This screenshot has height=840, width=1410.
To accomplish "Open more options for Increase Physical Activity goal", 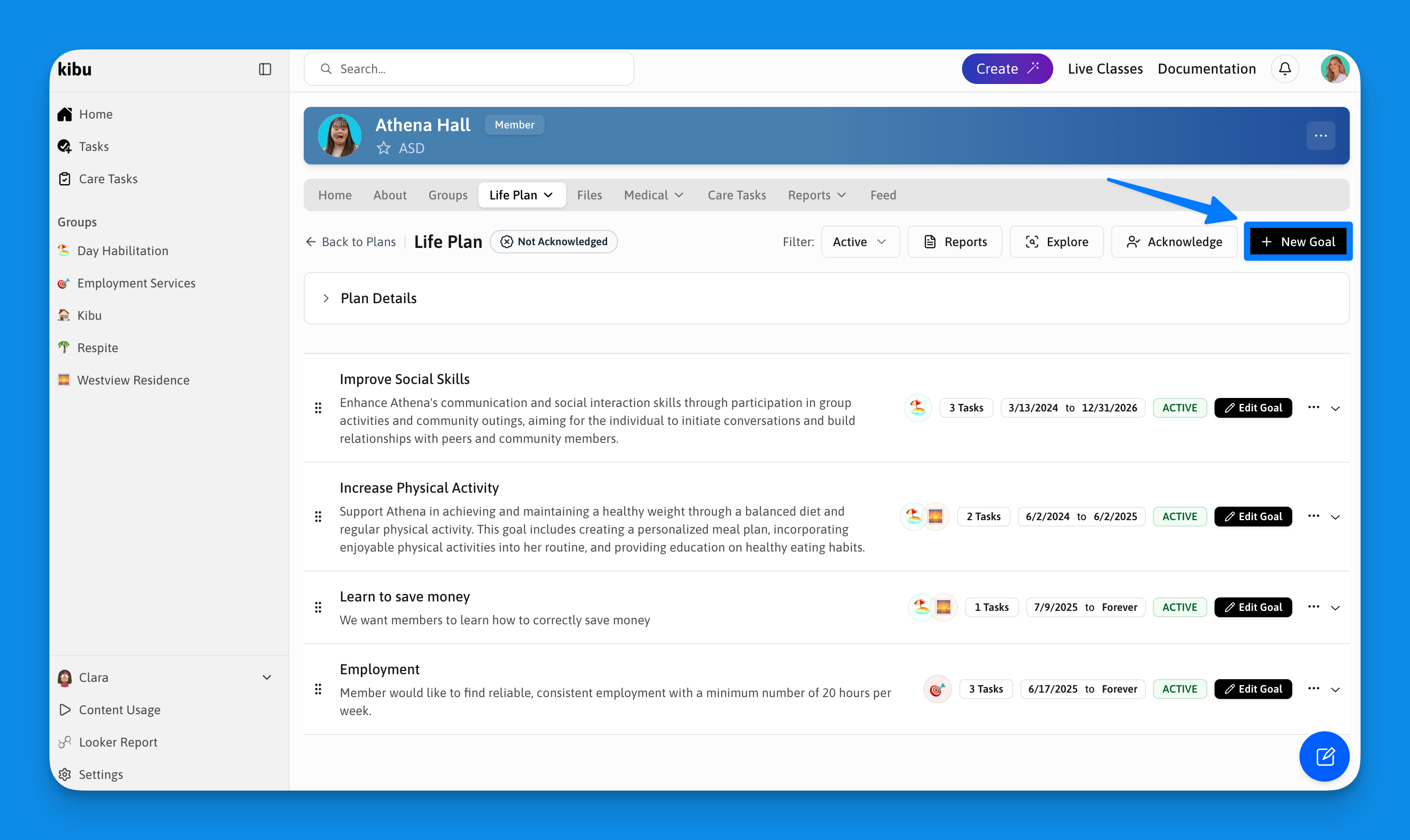I will coord(1313,516).
